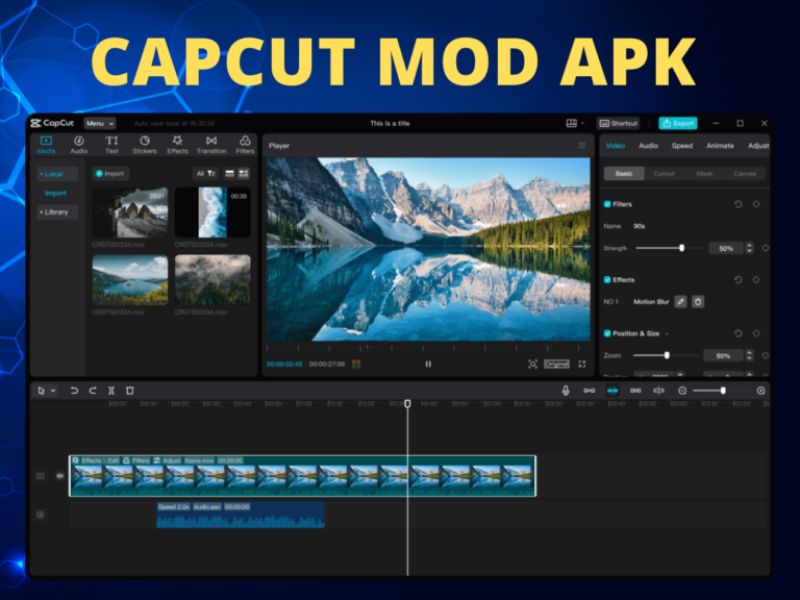This screenshot has height=600, width=800.
Task: Enter fullscreen player view
Action: coord(582,364)
